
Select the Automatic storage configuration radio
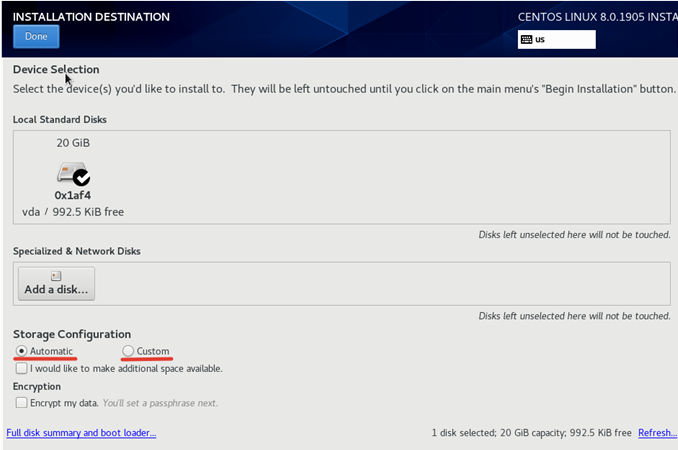[21, 351]
